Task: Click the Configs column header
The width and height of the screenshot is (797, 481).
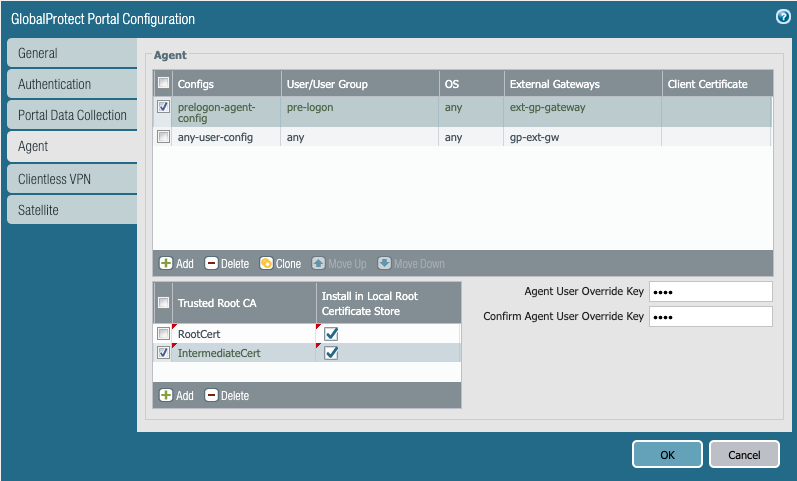Action: click(x=227, y=84)
